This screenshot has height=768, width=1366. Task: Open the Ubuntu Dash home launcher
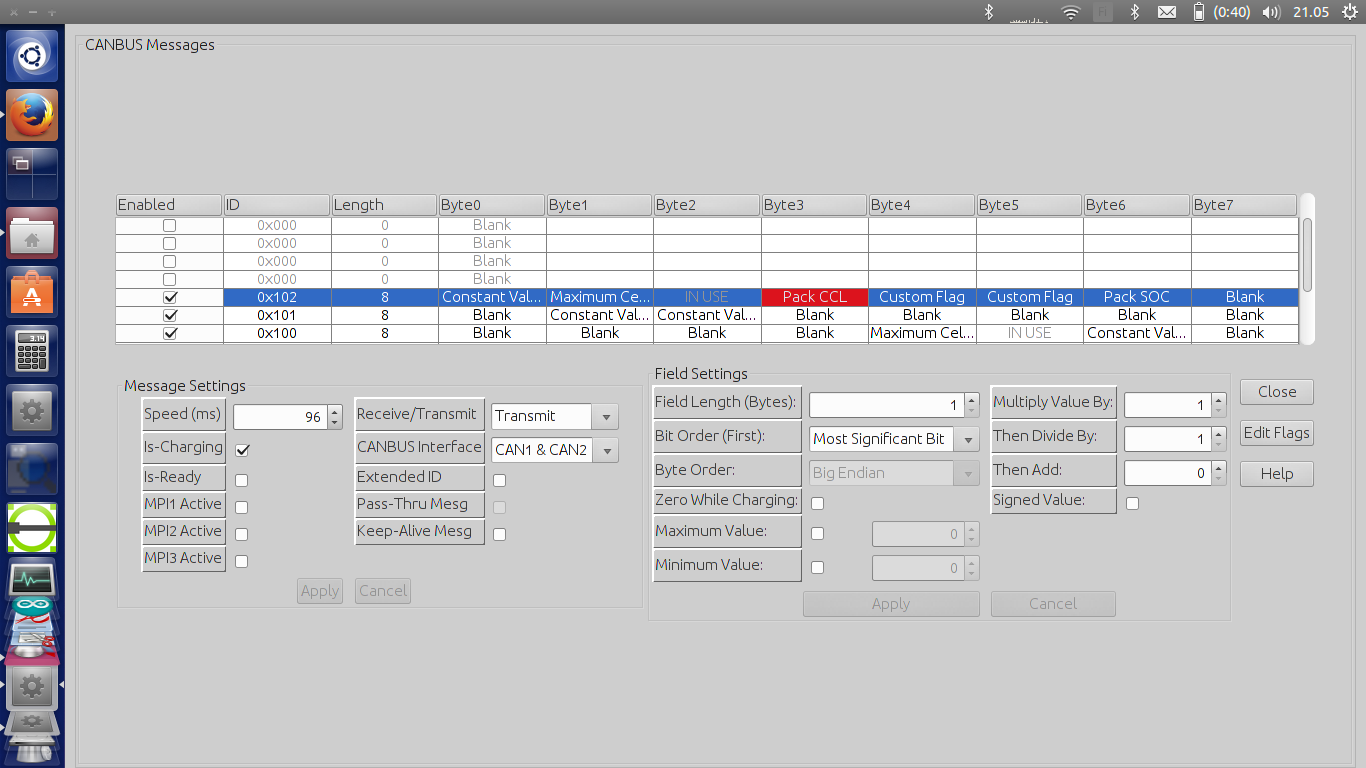click(x=32, y=56)
